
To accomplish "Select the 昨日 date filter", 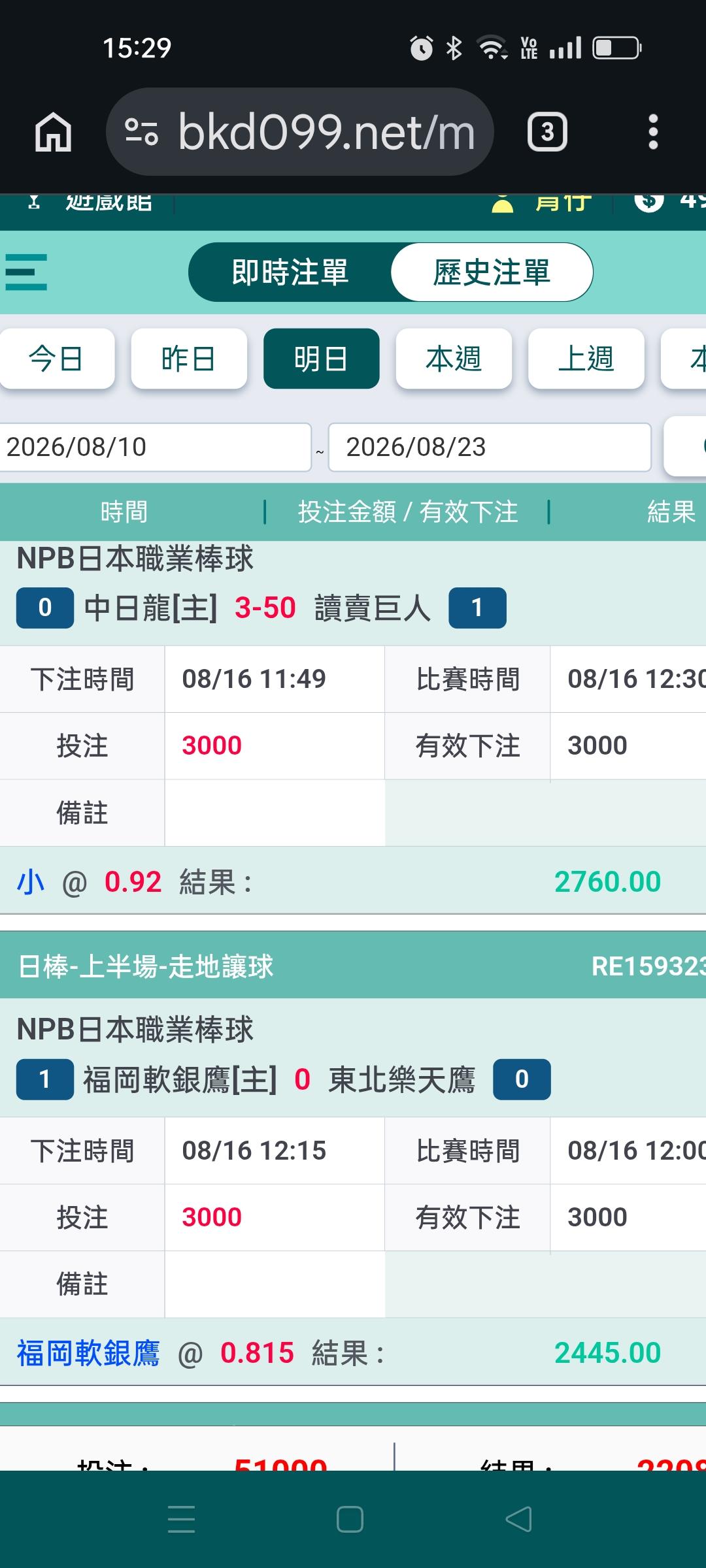I will (189, 359).
